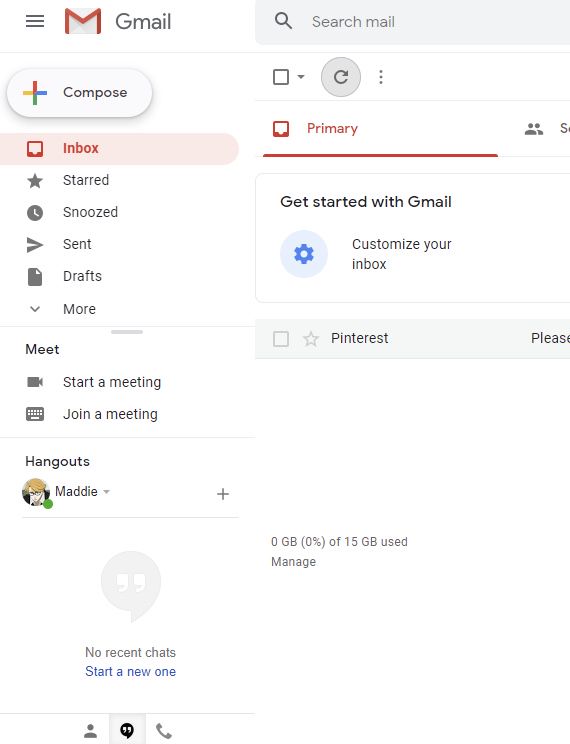Image resolution: width=570 pixels, height=744 pixels.
Task: Check the box for the Pinterest email
Action: [281, 339]
